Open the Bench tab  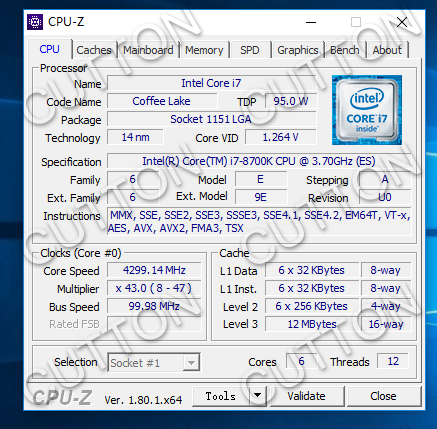(345, 50)
